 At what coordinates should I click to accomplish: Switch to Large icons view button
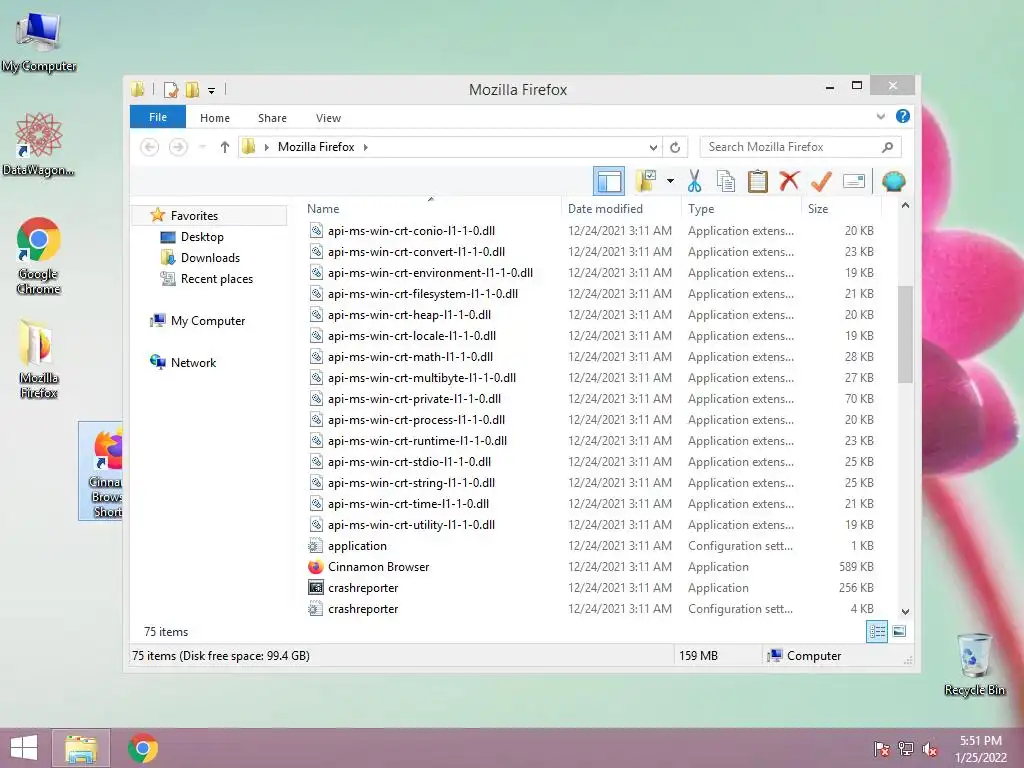(899, 631)
